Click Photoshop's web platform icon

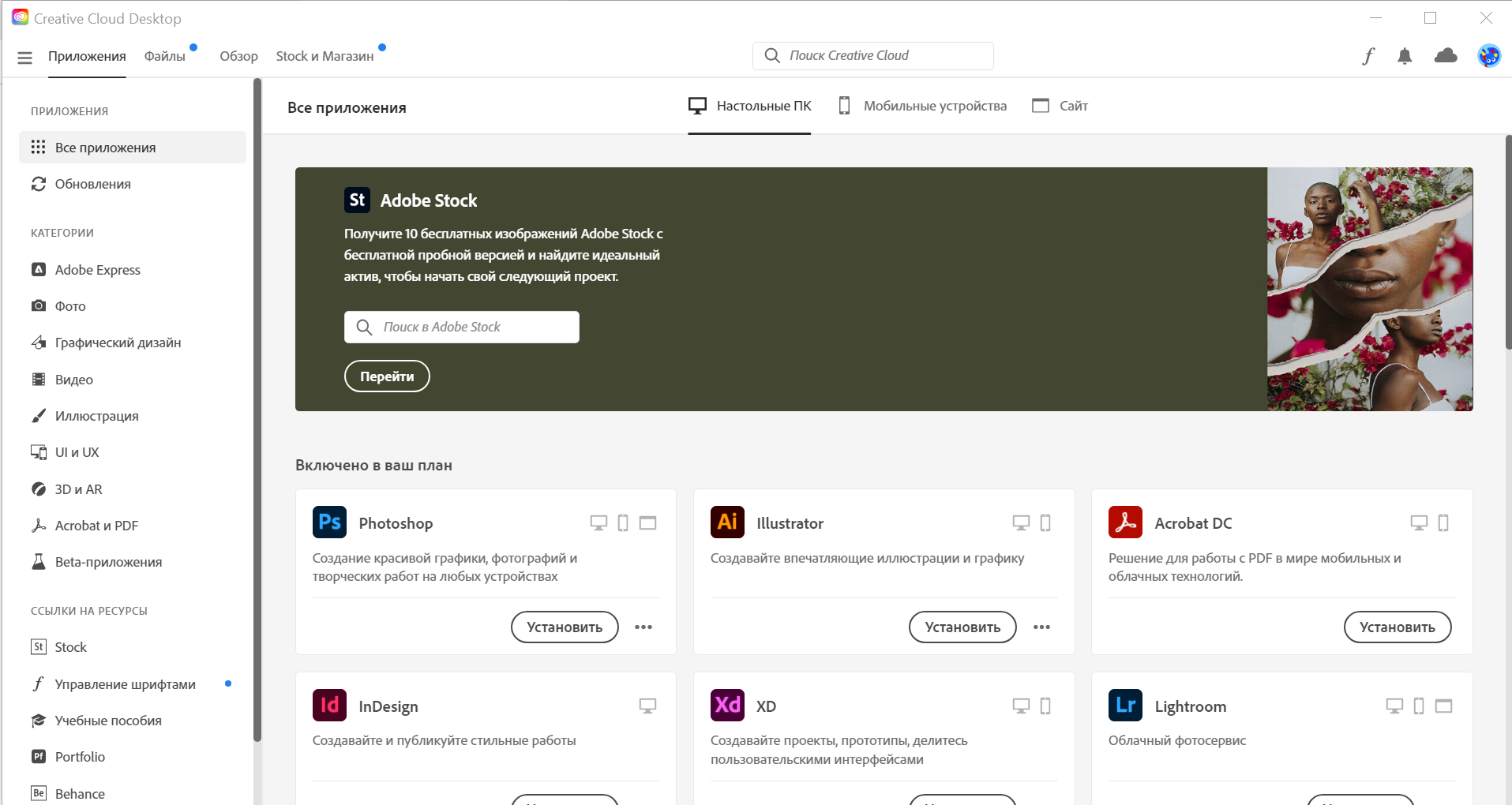tap(648, 522)
